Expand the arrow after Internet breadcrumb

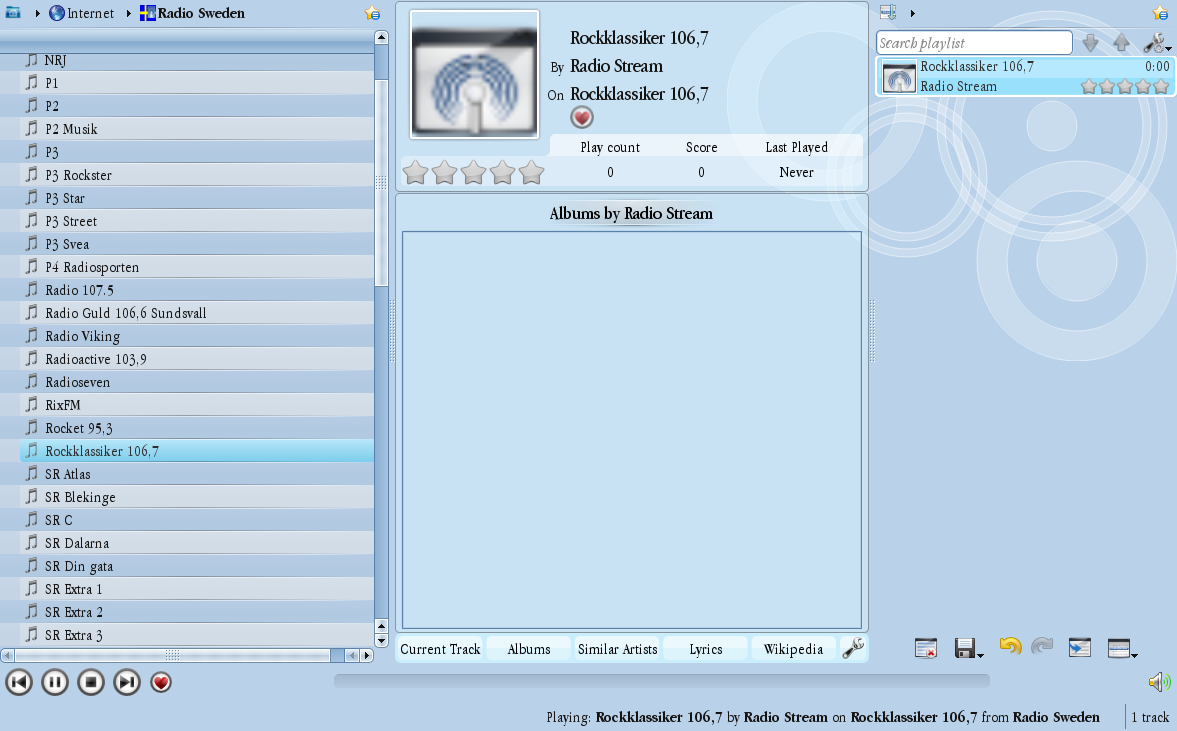[128, 13]
